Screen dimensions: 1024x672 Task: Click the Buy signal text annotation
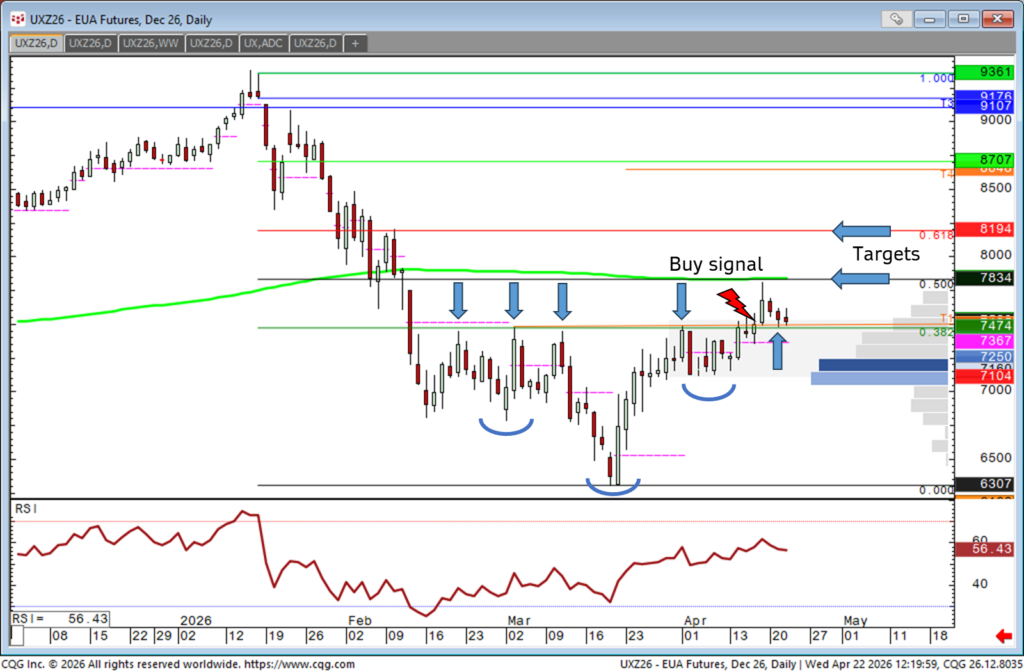tap(716, 264)
